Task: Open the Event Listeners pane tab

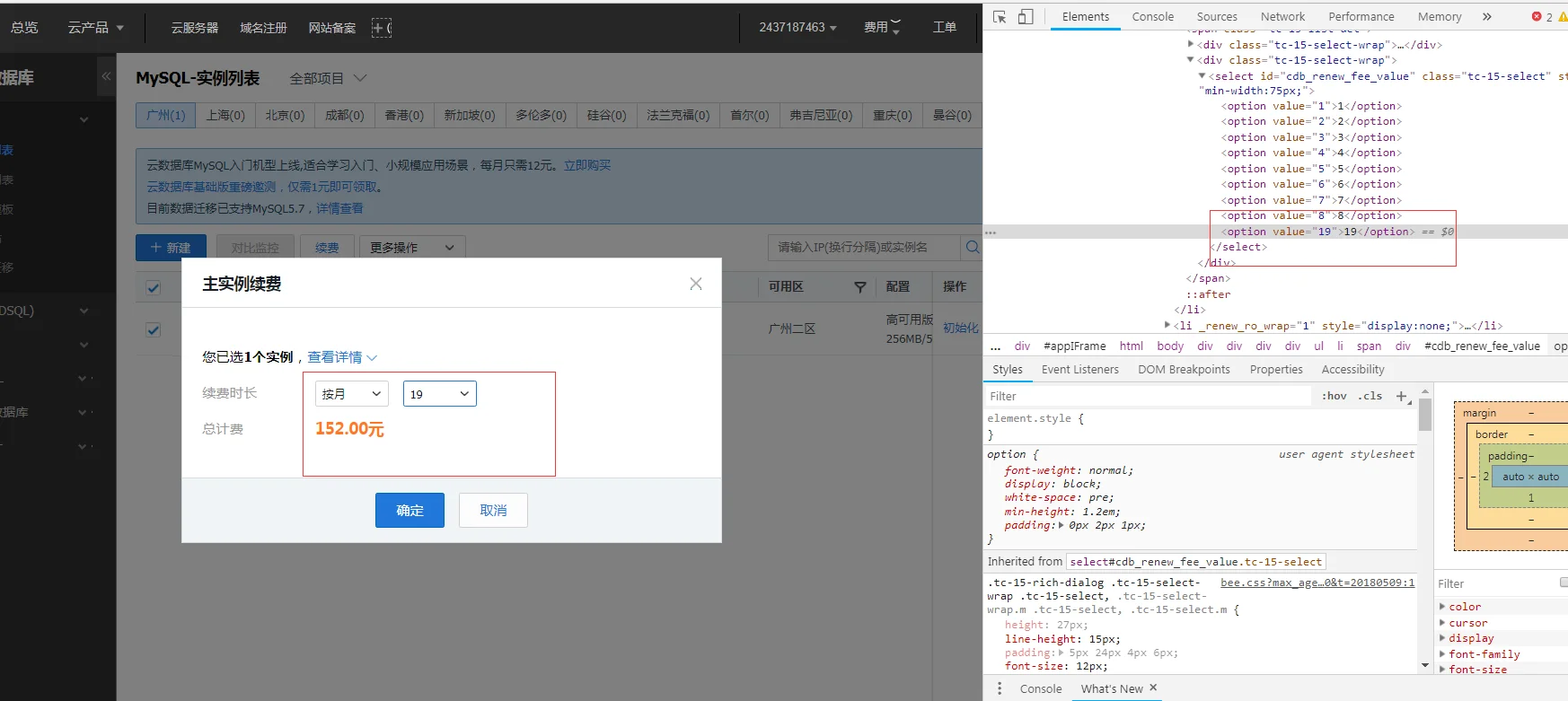Action: click(x=1080, y=370)
